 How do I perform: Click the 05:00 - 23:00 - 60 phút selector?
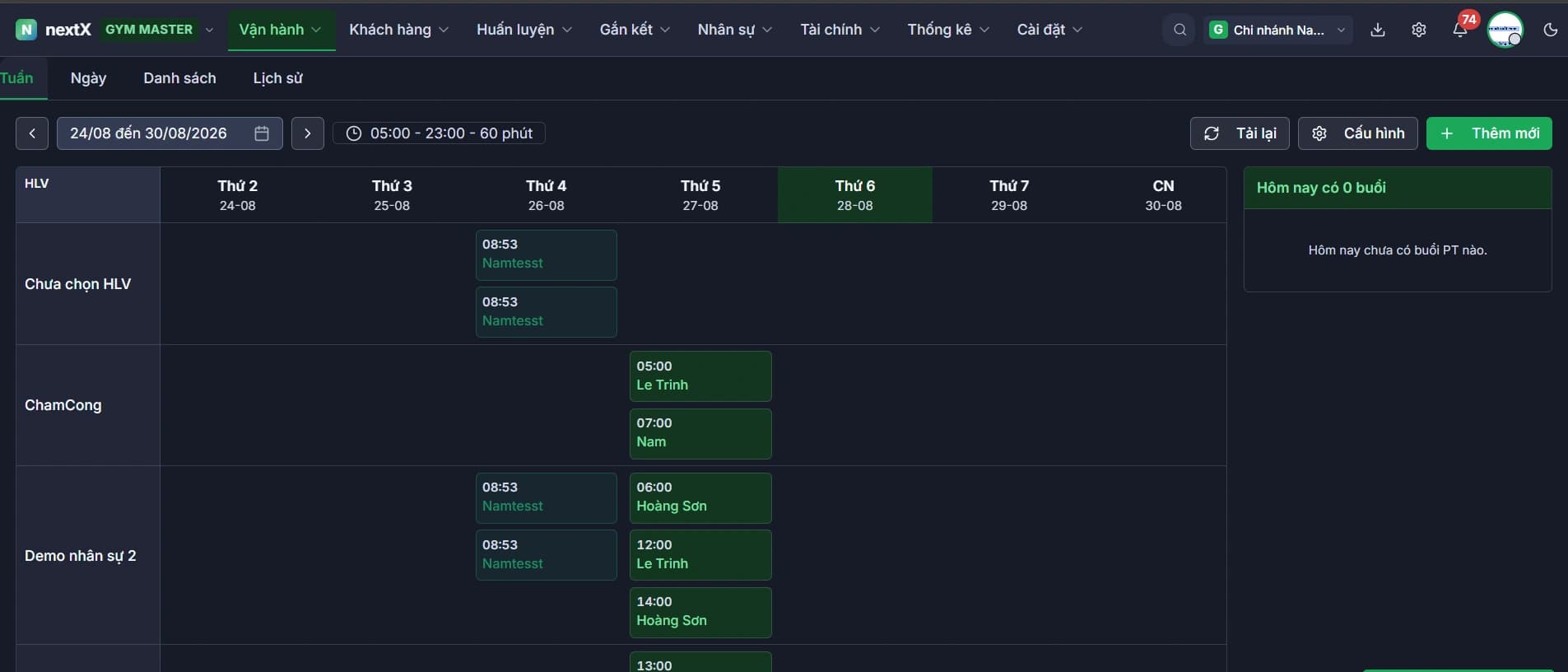click(x=439, y=133)
